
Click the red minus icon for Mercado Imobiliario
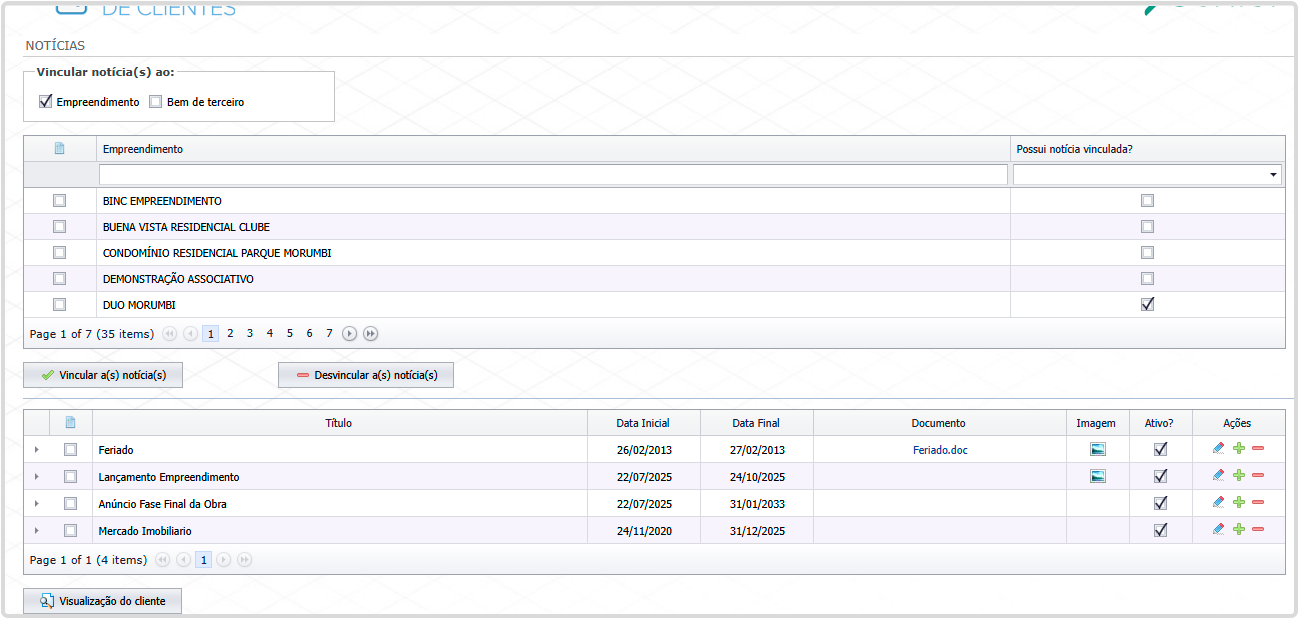pos(1258,530)
